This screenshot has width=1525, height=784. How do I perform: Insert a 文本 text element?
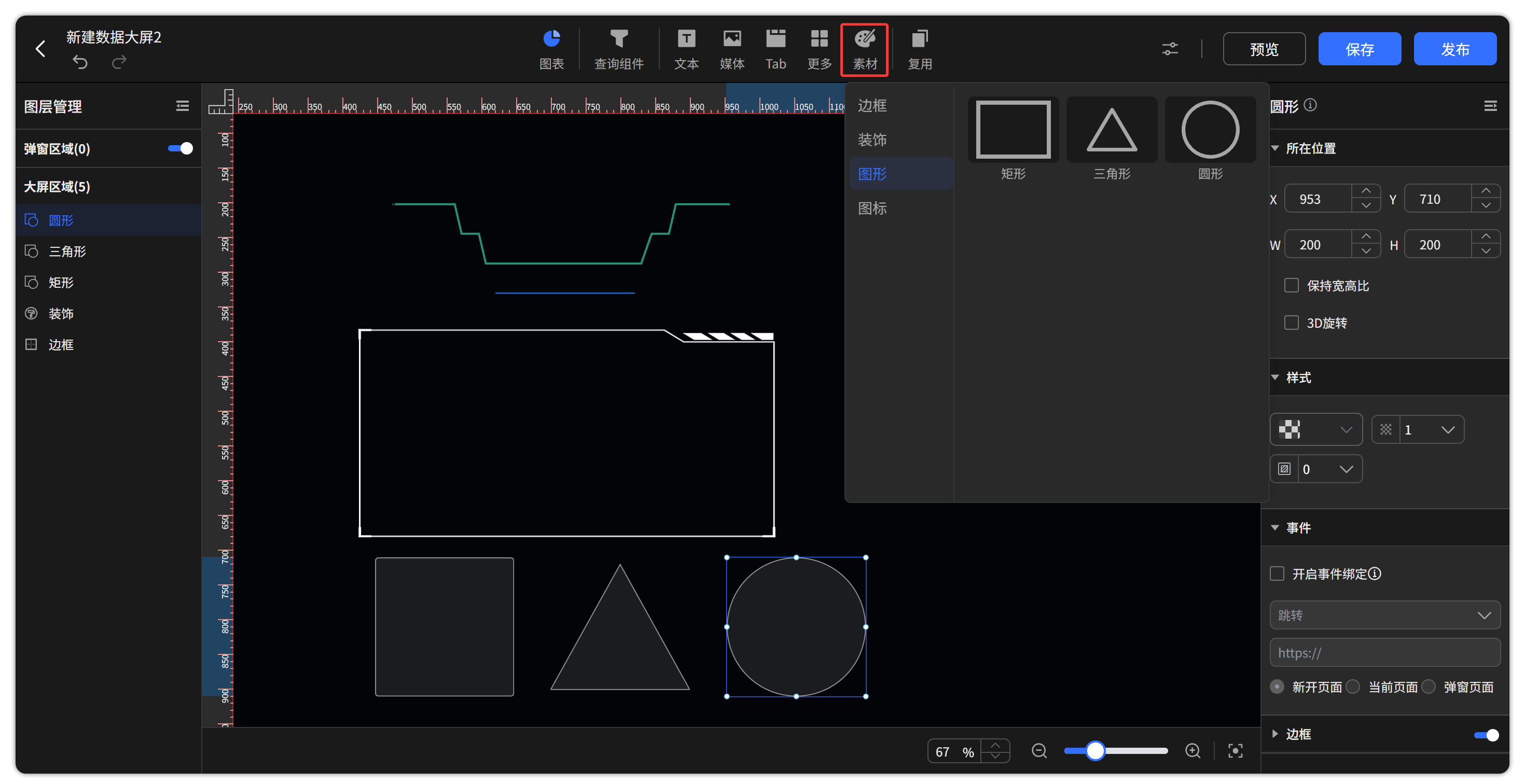pyautogui.click(x=686, y=49)
